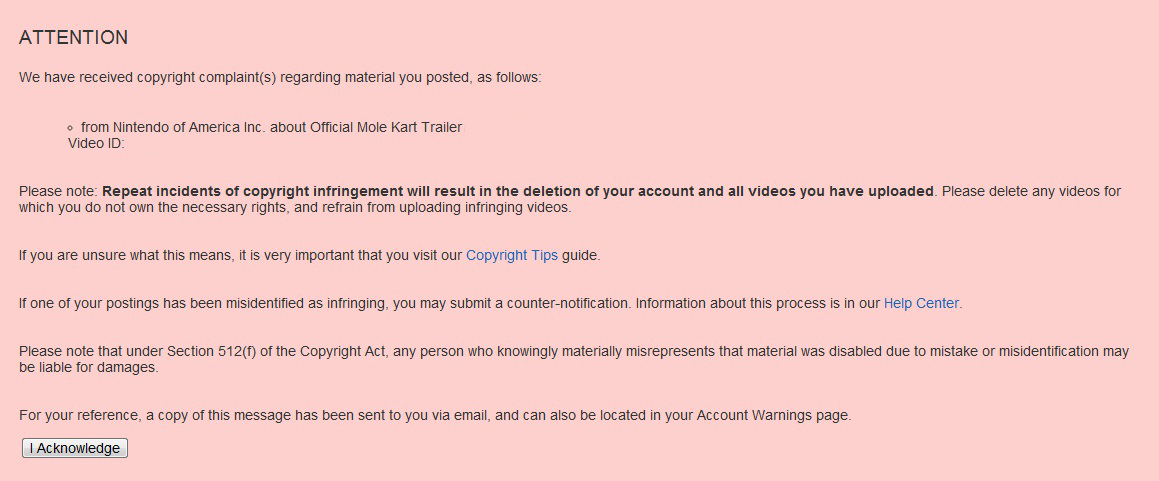Click the ATTENTION heading
Screen dimensions: 1159x481
pos(73,38)
